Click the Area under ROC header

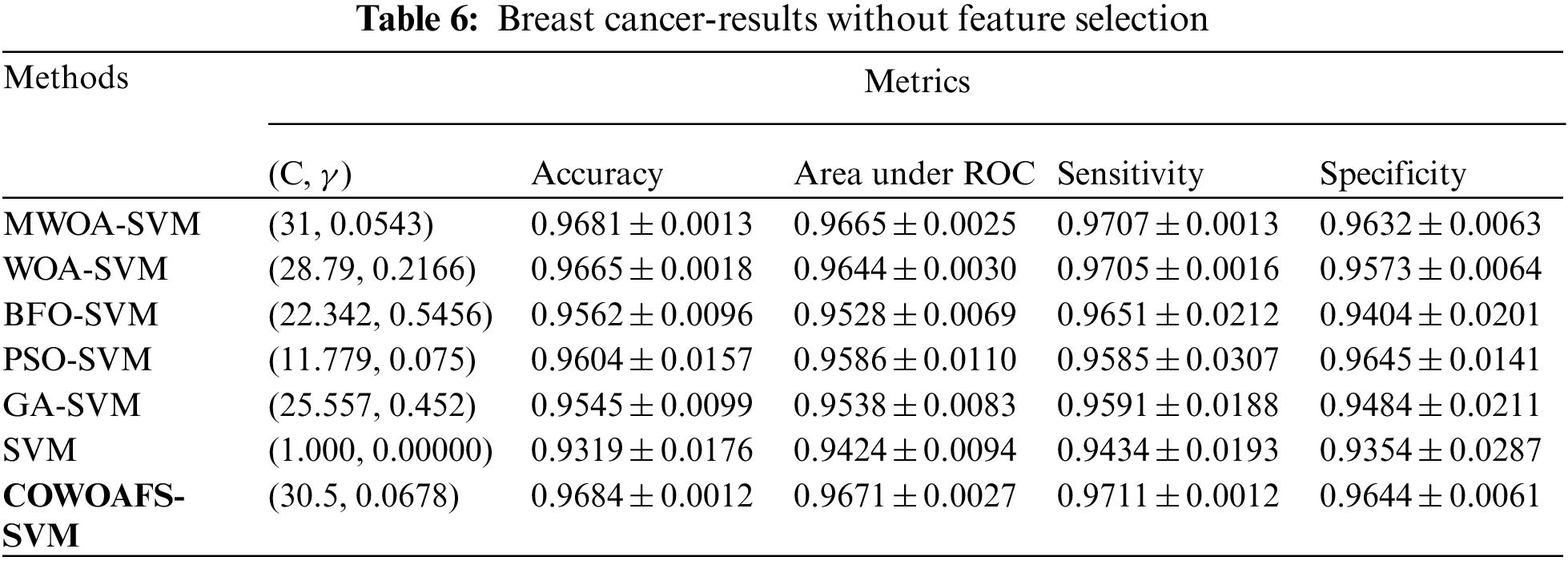[914, 175]
